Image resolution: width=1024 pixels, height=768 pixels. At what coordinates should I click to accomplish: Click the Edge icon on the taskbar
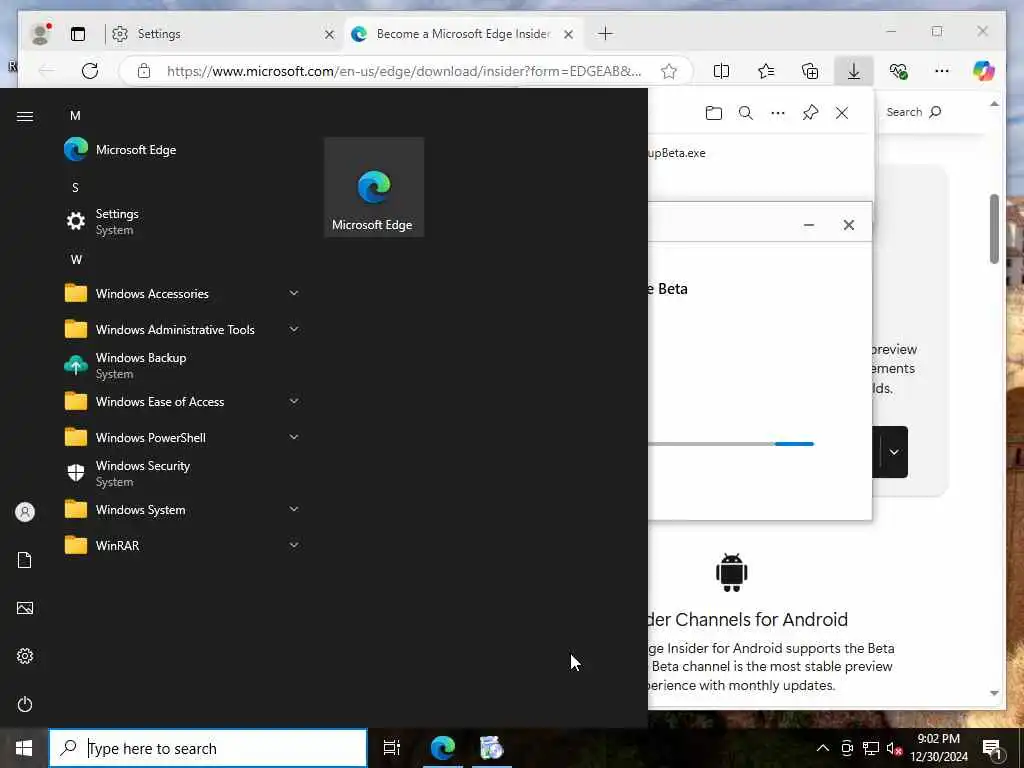pos(442,748)
